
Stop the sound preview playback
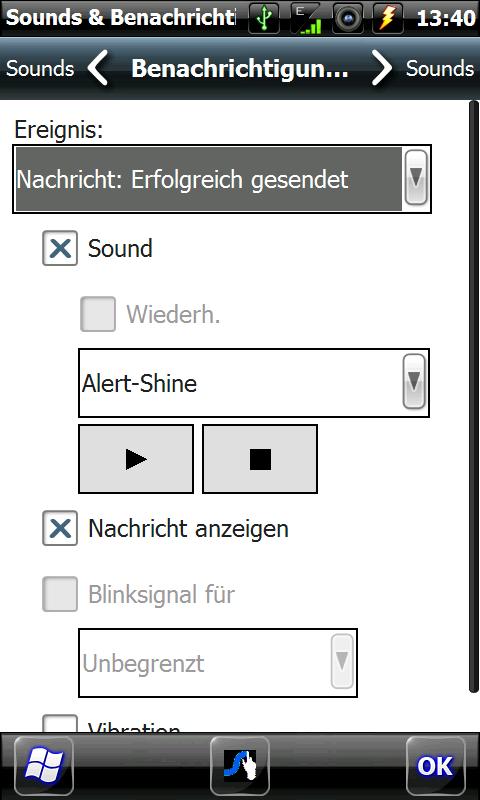[260, 459]
